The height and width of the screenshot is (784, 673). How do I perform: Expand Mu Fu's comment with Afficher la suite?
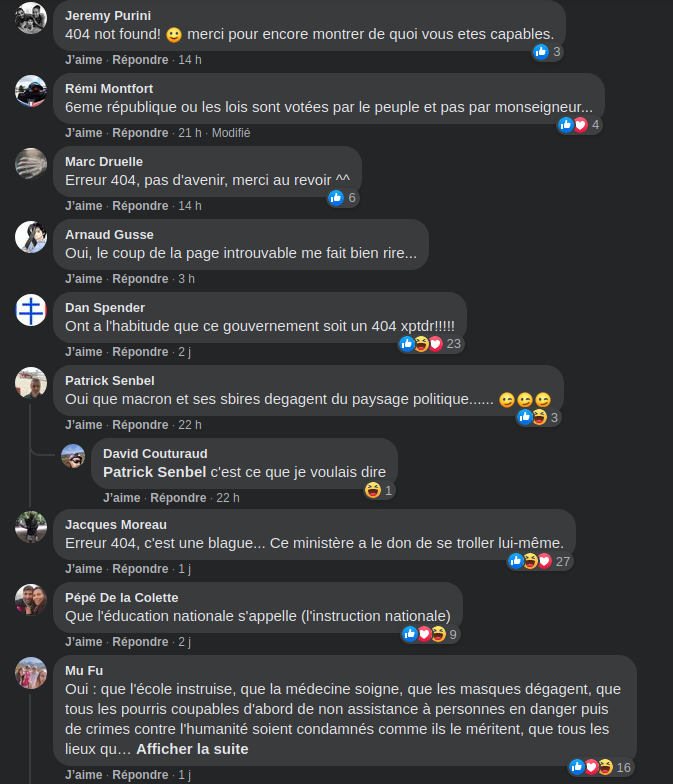[x=192, y=749]
